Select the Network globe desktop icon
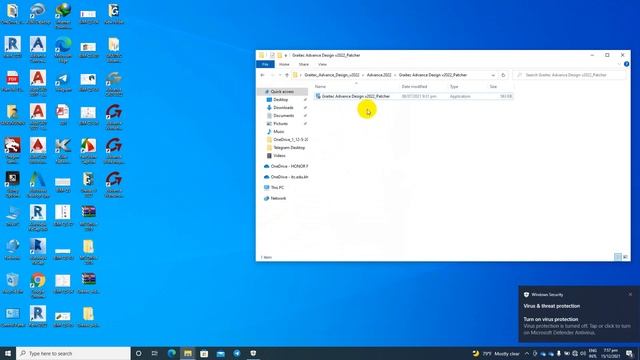This screenshot has height=360, width=640. [12, 250]
